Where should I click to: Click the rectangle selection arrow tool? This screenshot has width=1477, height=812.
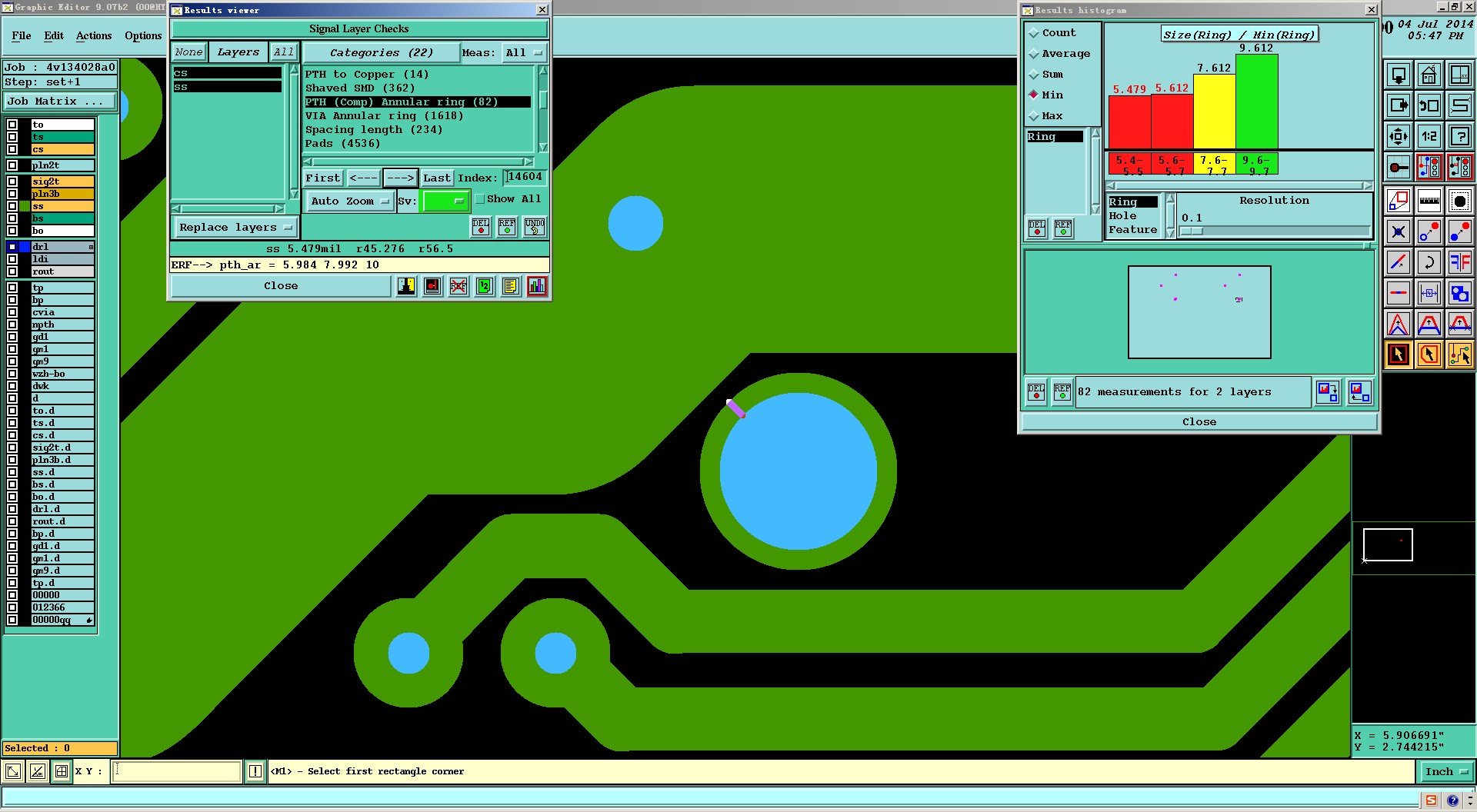coord(1398,355)
